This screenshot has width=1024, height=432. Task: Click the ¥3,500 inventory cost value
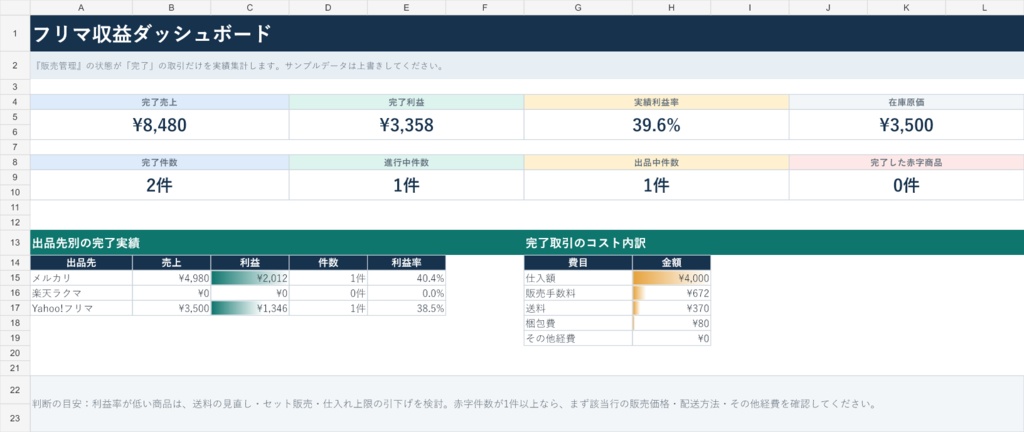(906, 125)
